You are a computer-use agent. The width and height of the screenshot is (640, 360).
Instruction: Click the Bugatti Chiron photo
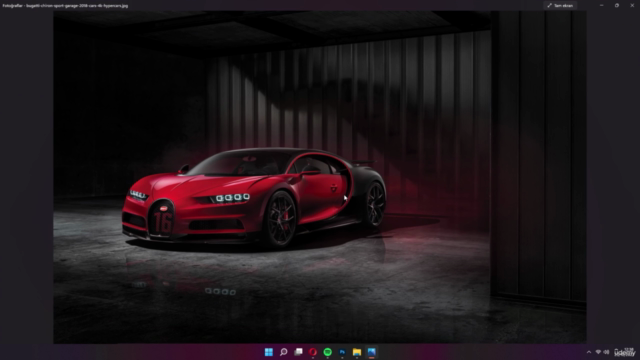(320, 177)
